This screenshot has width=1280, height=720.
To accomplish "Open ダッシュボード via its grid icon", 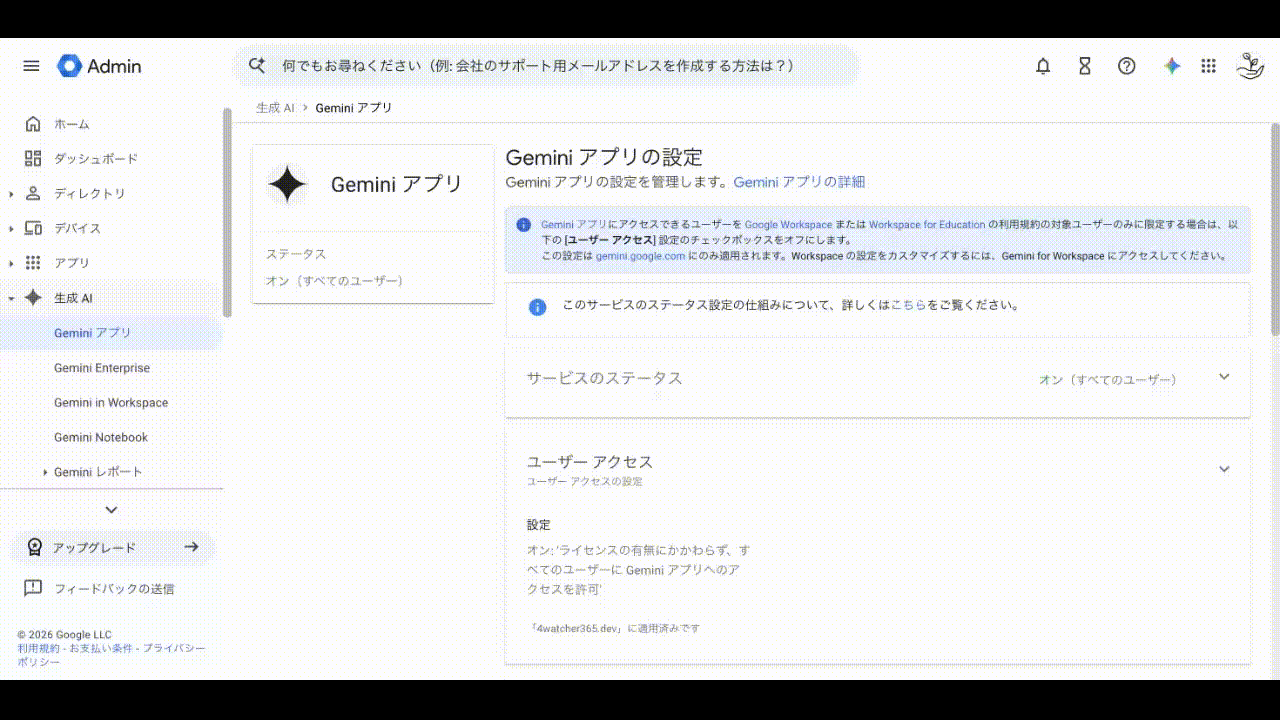I will pyautogui.click(x=33, y=159).
